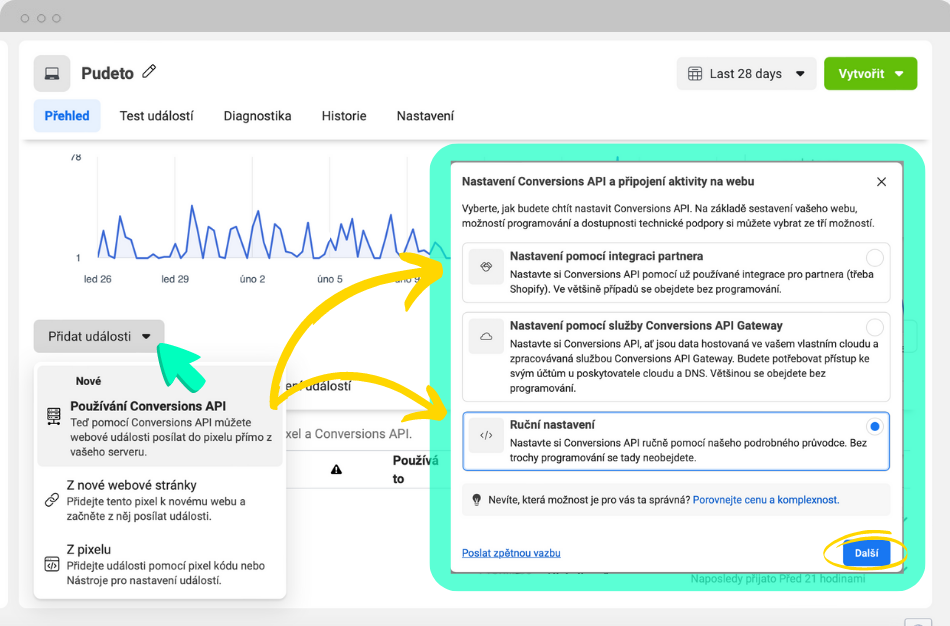Image resolution: width=950 pixels, height=626 pixels.
Task: Click the led 26 chart axis label
Action: coord(98,279)
